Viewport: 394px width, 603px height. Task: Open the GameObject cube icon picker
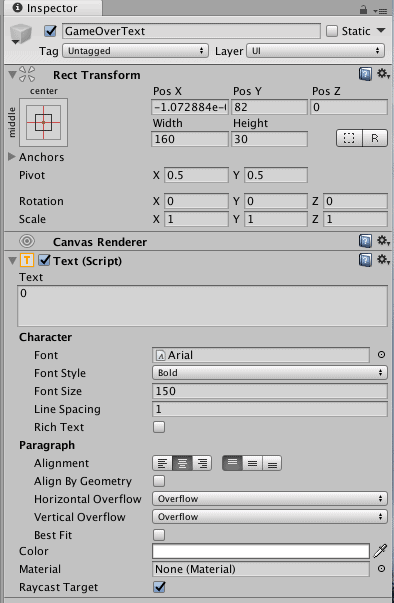click(x=20, y=34)
